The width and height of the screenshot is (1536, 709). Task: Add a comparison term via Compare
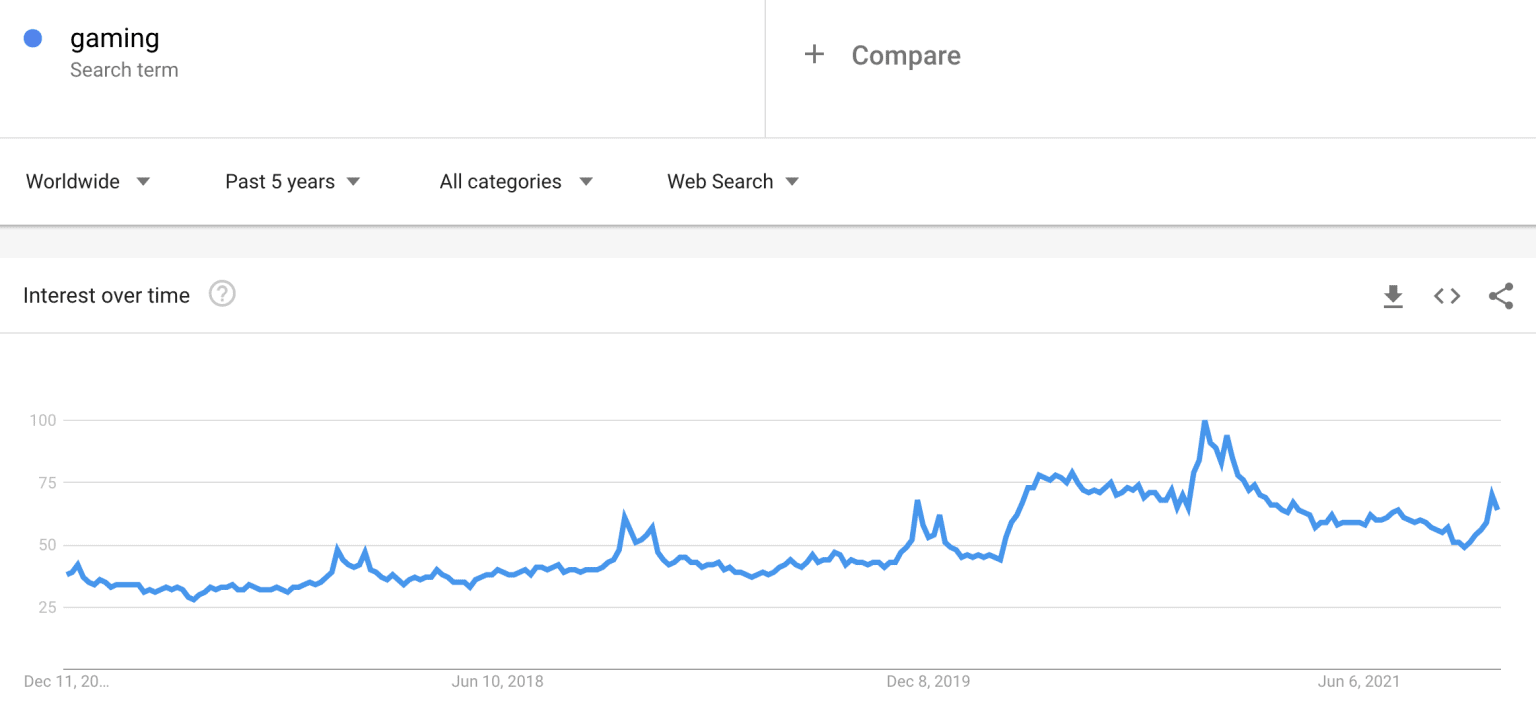905,55
